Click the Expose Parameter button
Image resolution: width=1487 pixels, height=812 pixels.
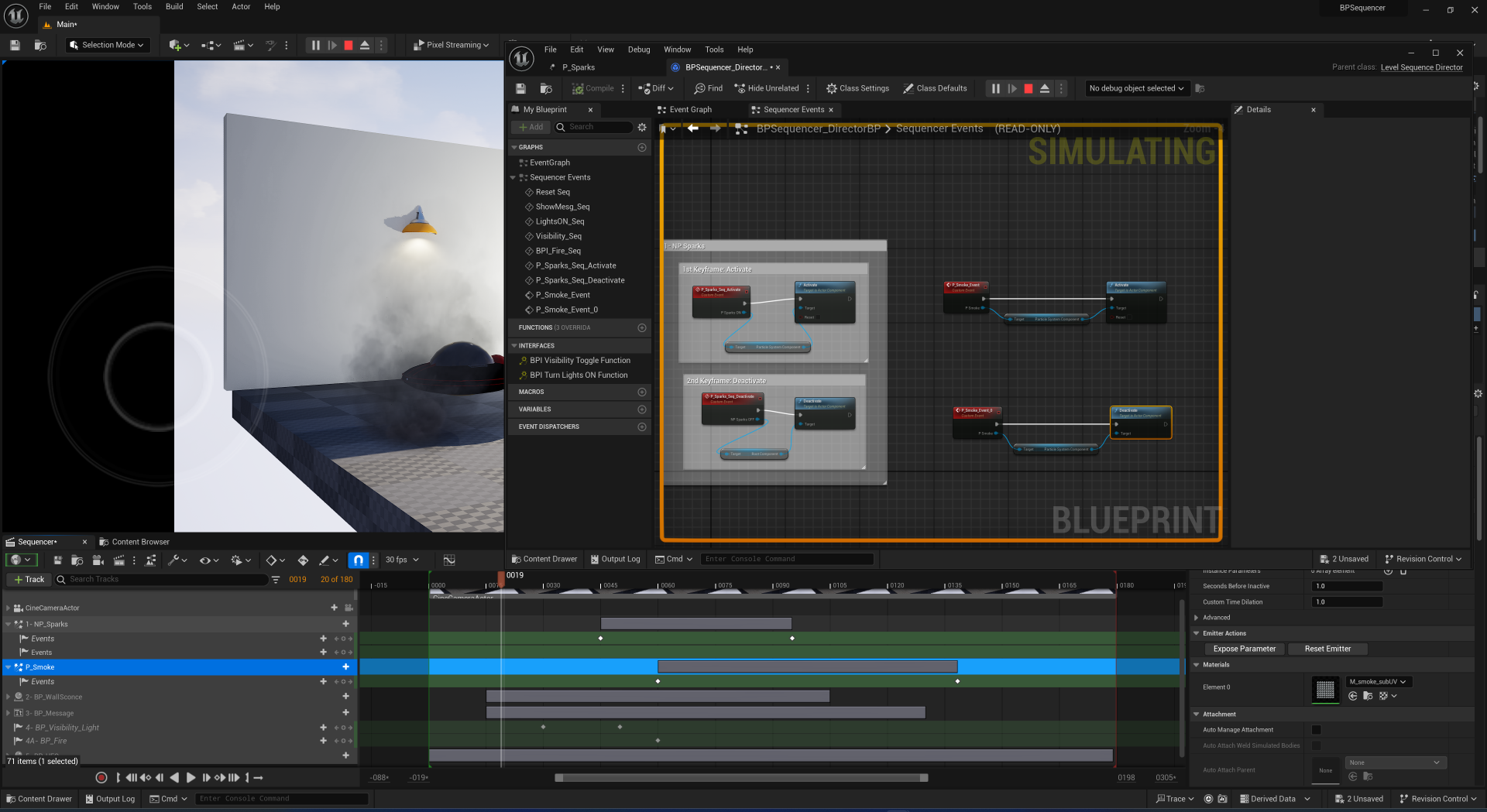(1244, 649)
